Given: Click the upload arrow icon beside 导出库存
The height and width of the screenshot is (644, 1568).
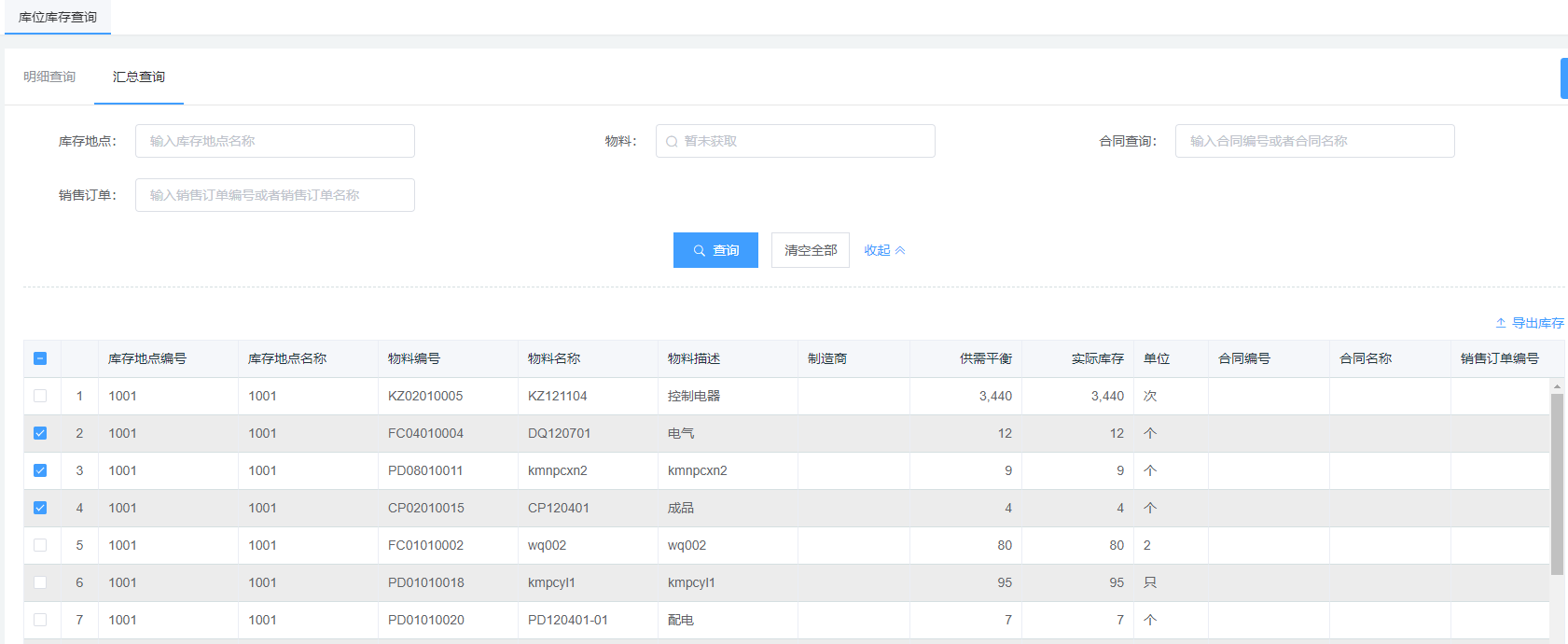Looking at the screenshot, I should 1501,323.
